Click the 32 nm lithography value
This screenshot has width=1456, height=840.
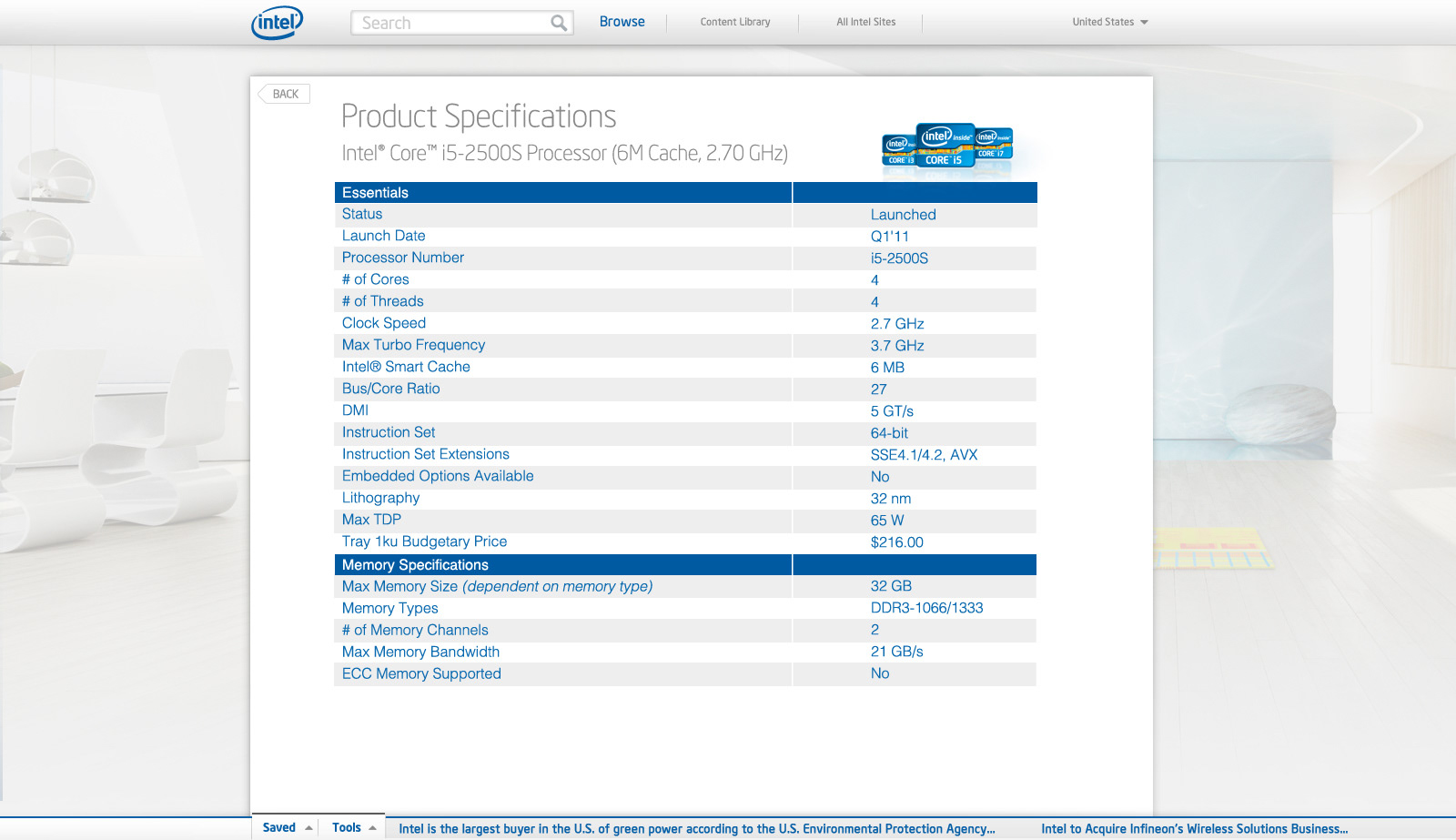tap(891, 499)
